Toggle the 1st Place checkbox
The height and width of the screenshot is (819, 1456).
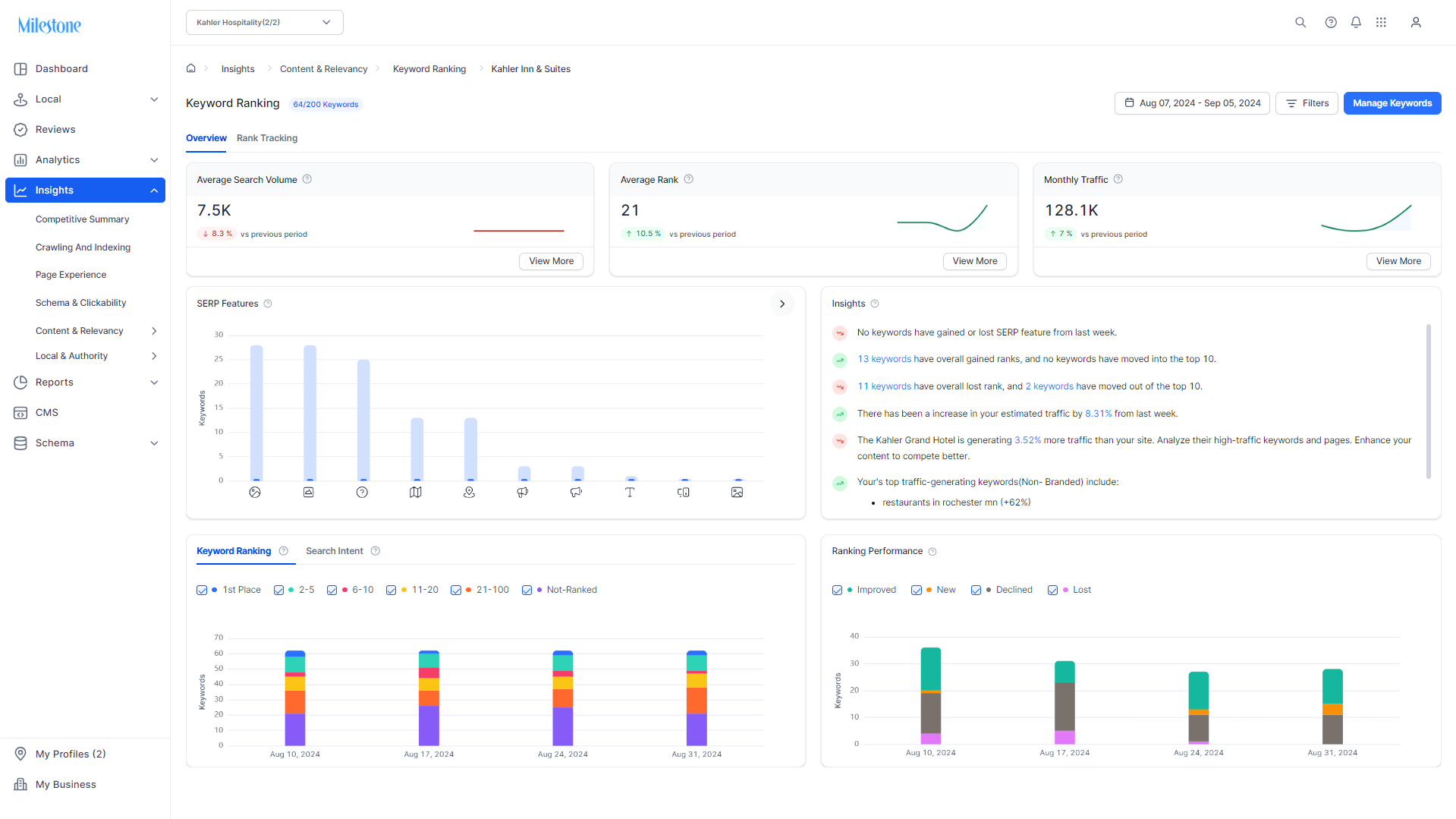(202, 591)
